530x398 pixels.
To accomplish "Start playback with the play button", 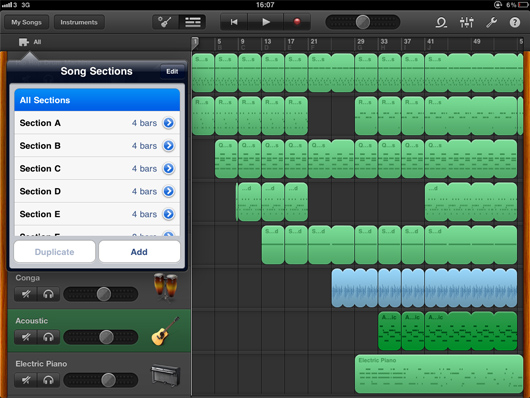I will click(x=266, y=22).
